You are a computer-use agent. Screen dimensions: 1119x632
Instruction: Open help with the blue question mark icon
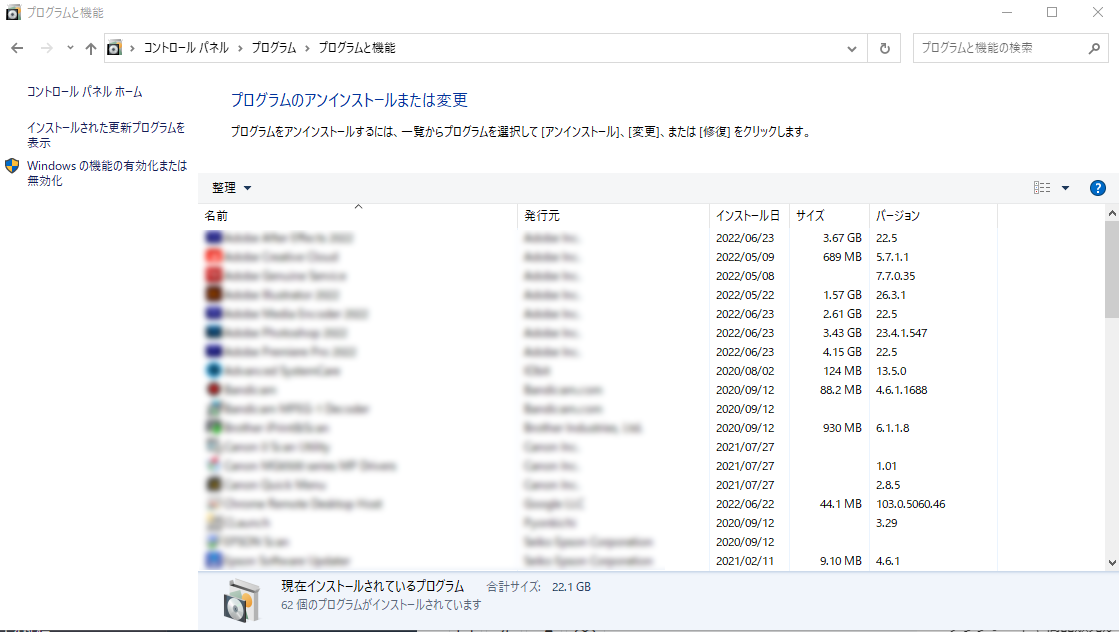1098,188
